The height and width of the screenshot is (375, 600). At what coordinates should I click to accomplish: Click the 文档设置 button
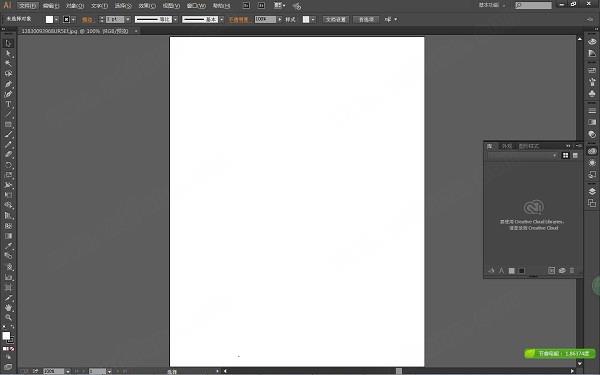336,20
